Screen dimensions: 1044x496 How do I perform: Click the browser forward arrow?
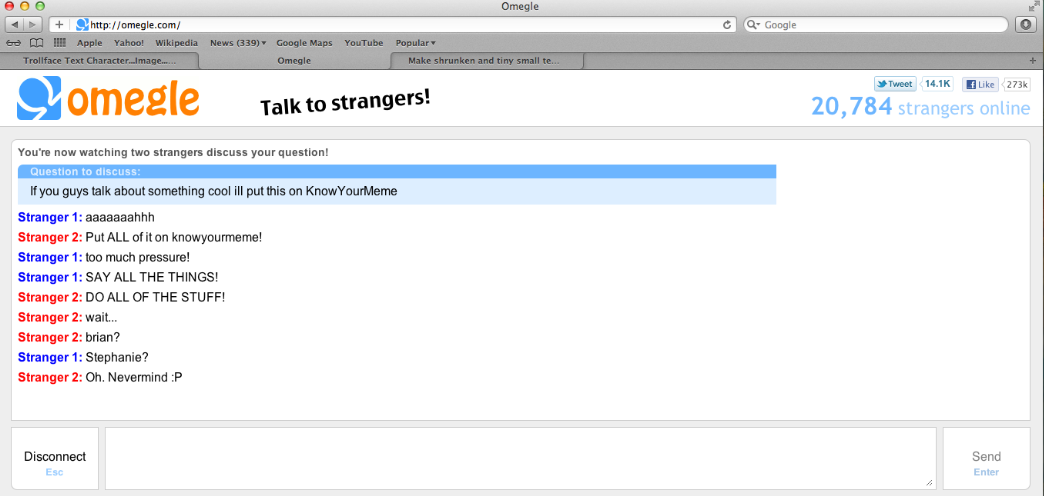(33, 24)
